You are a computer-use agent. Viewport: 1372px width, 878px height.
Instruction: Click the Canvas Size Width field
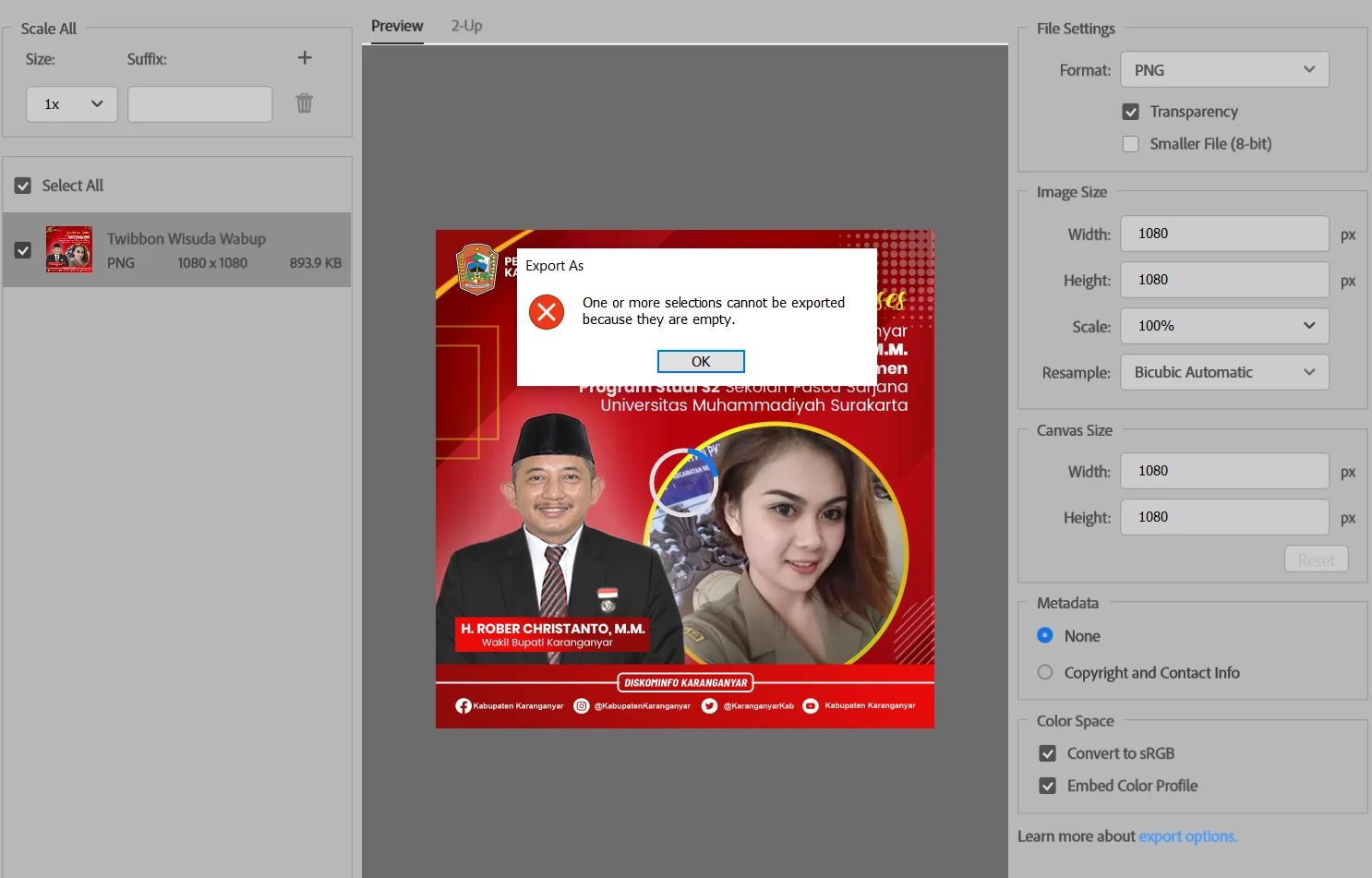pos(1224,471)
